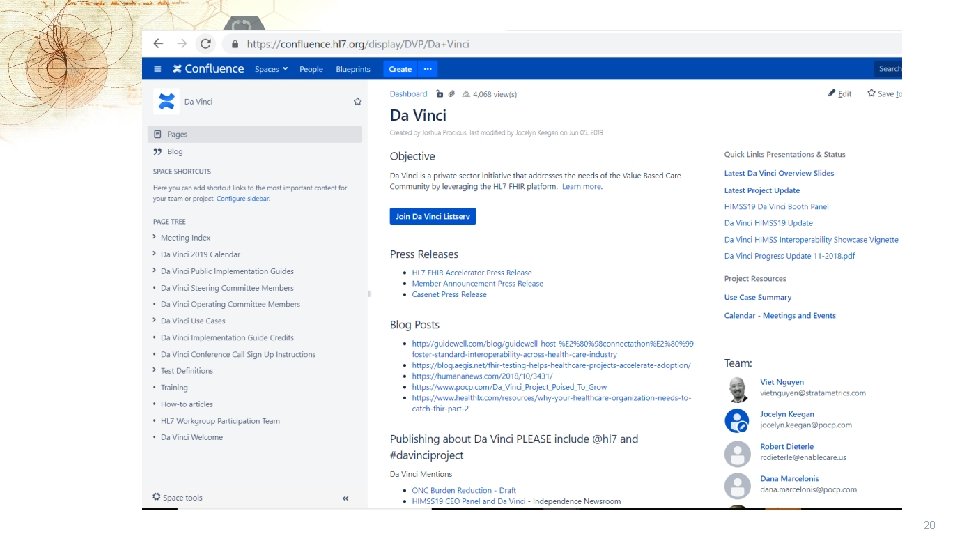Star the Da Vinci space as a favourite

click(358, 102)
